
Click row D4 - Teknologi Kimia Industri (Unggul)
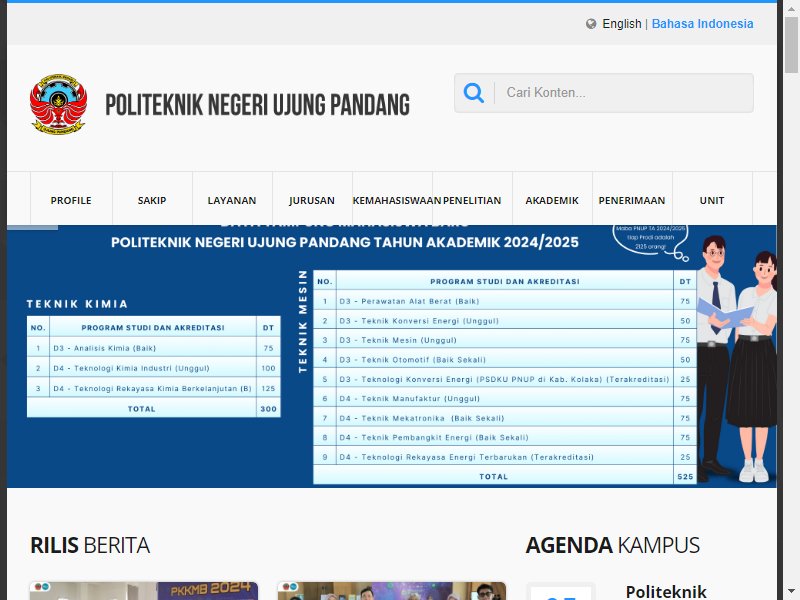point(154,368)
